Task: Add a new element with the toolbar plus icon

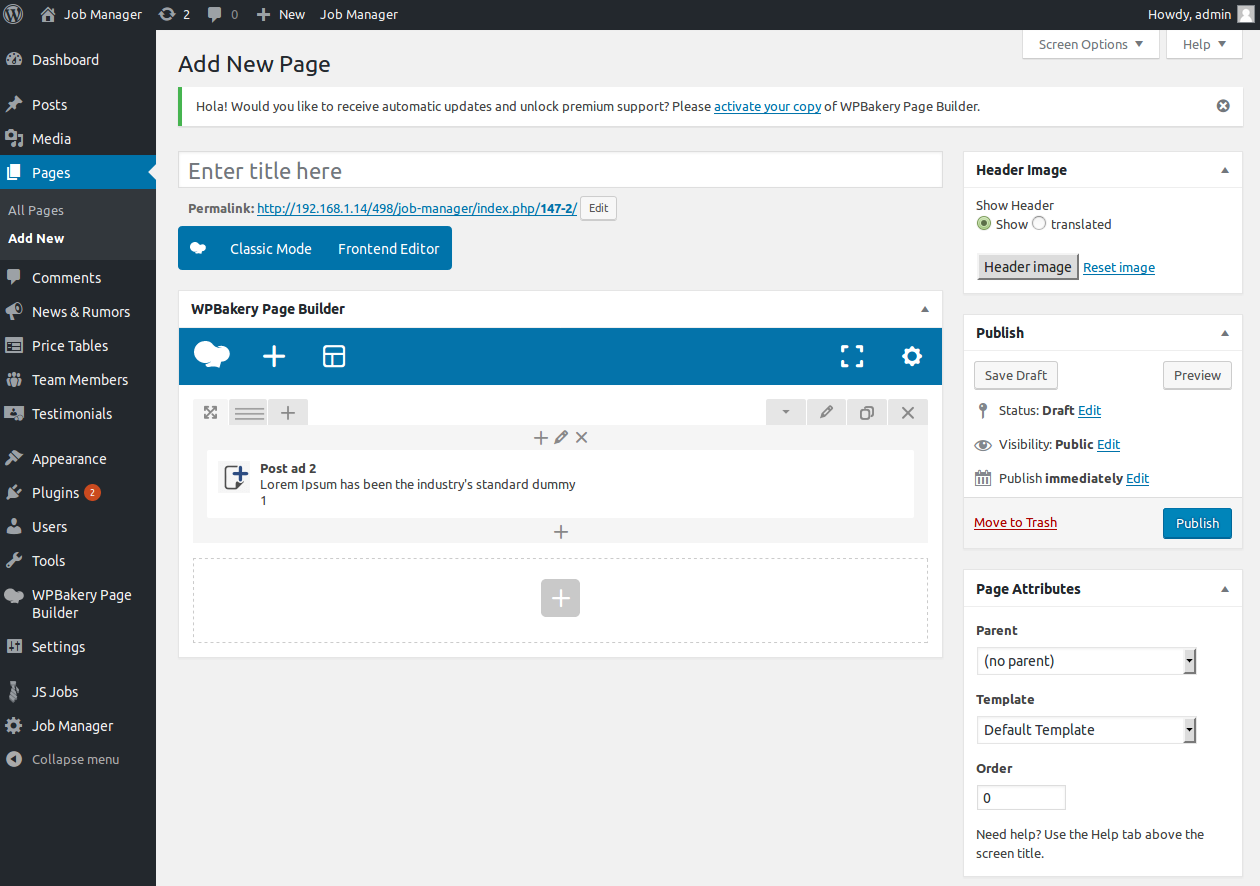Action: tap(274, 356)
